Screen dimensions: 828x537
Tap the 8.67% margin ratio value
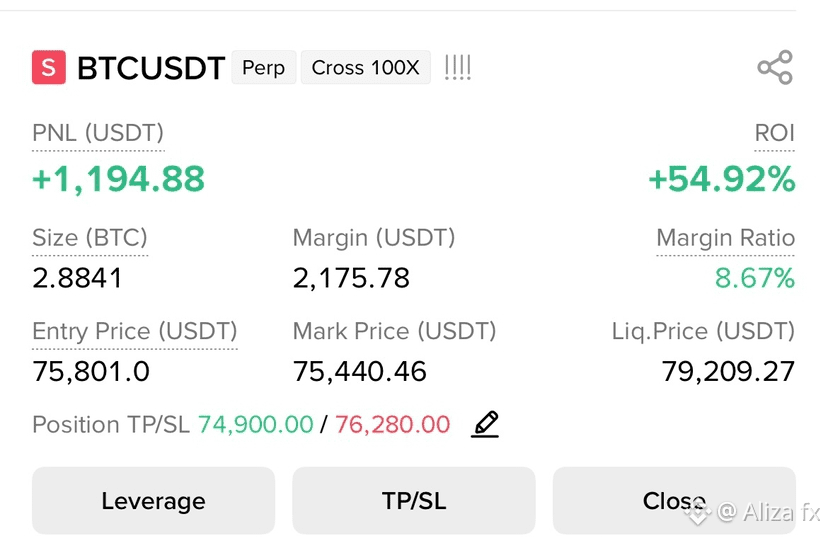(755, 278)
